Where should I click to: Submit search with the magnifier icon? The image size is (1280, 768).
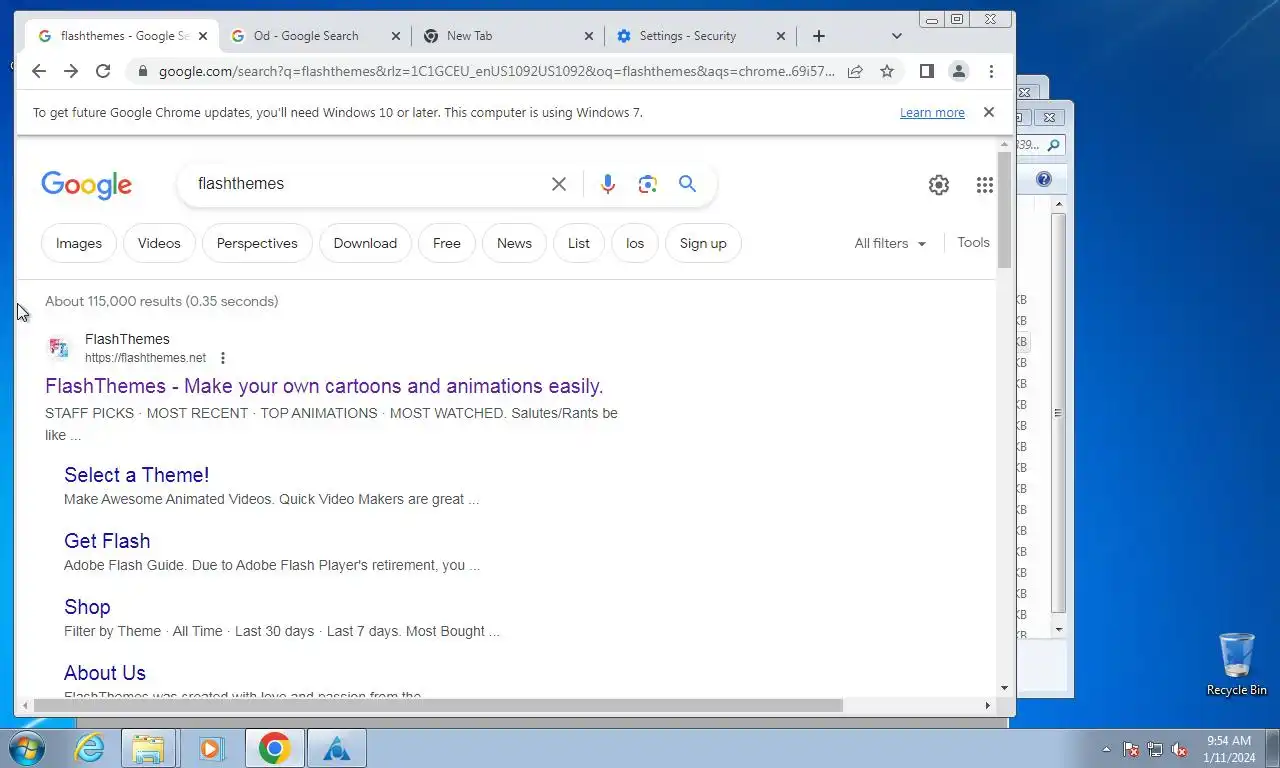click(687, 183)
